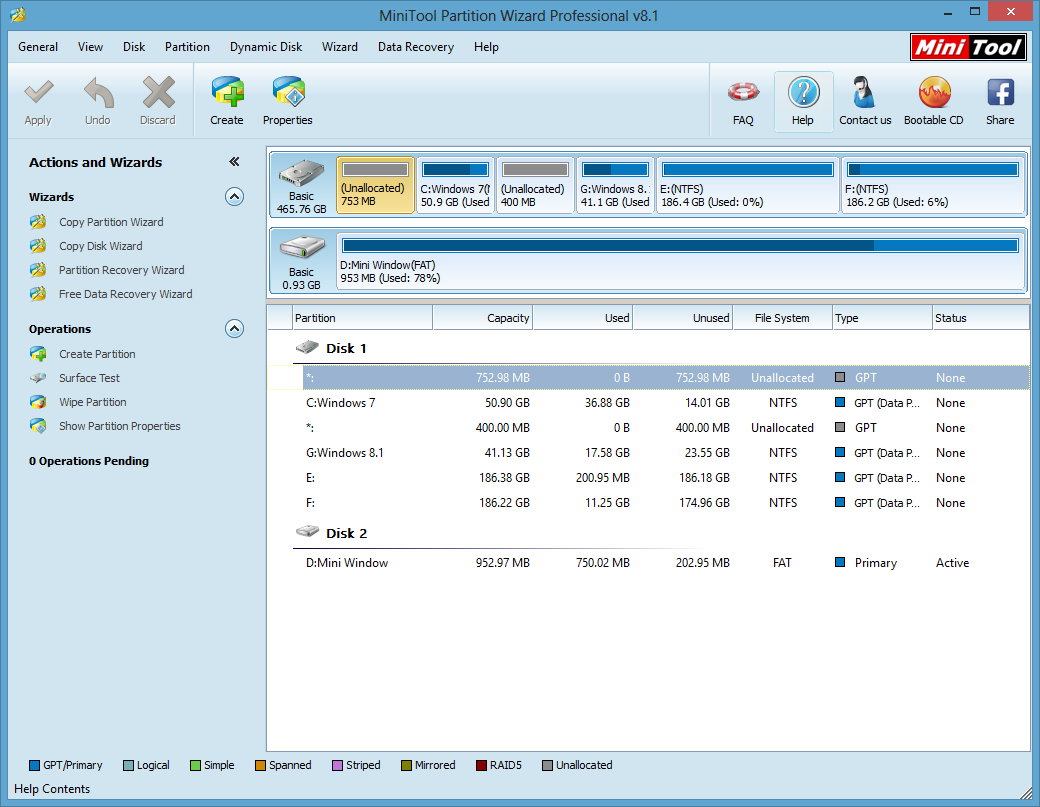Collapse the Actions and Wizards panel

click(234, 162)
